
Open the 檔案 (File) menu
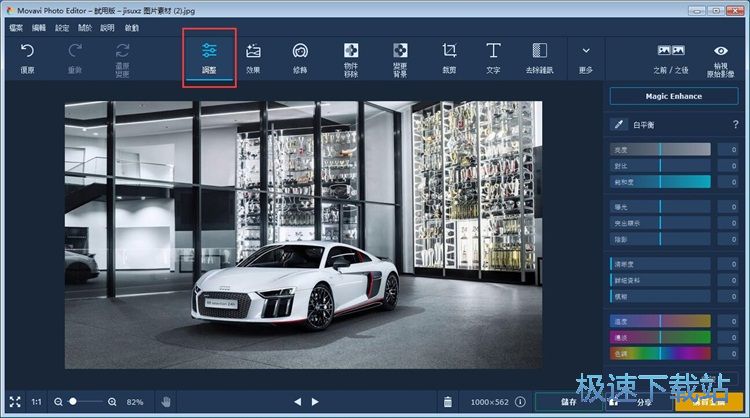16,28
